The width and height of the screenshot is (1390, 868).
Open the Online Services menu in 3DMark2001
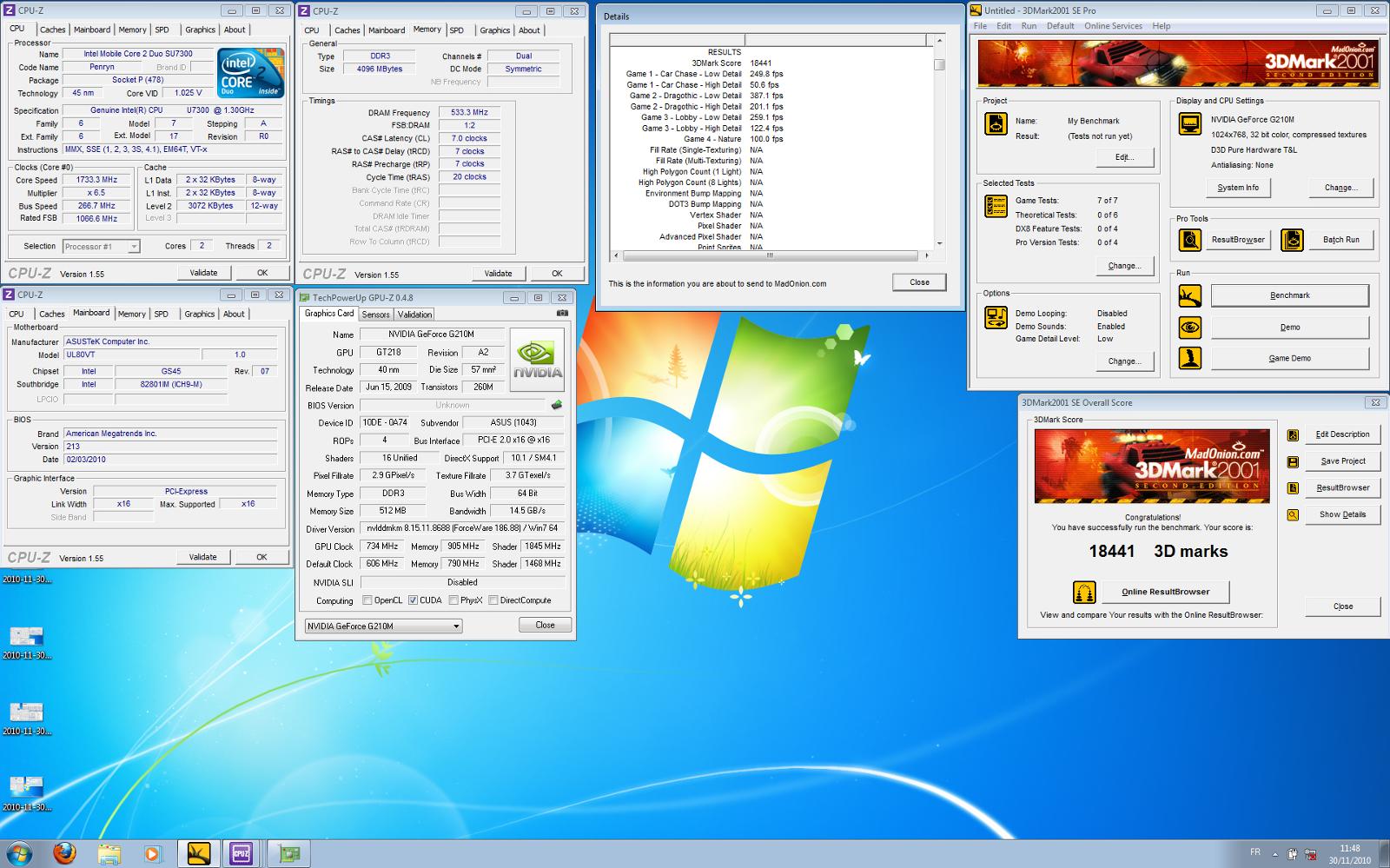click(1113, 26)
